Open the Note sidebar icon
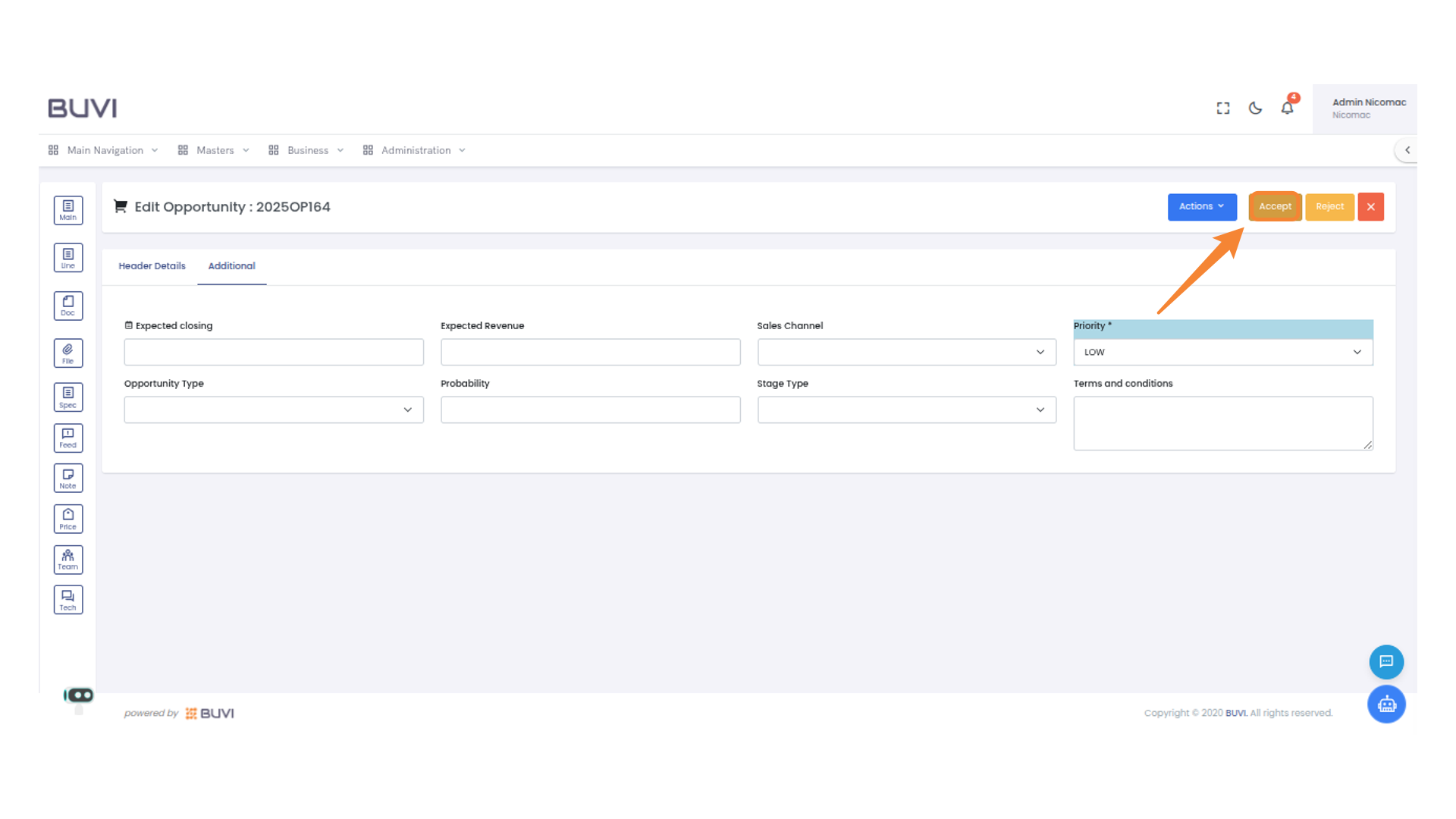The width and height of the screenshot is (1456, 819). [x=68, y=479]
